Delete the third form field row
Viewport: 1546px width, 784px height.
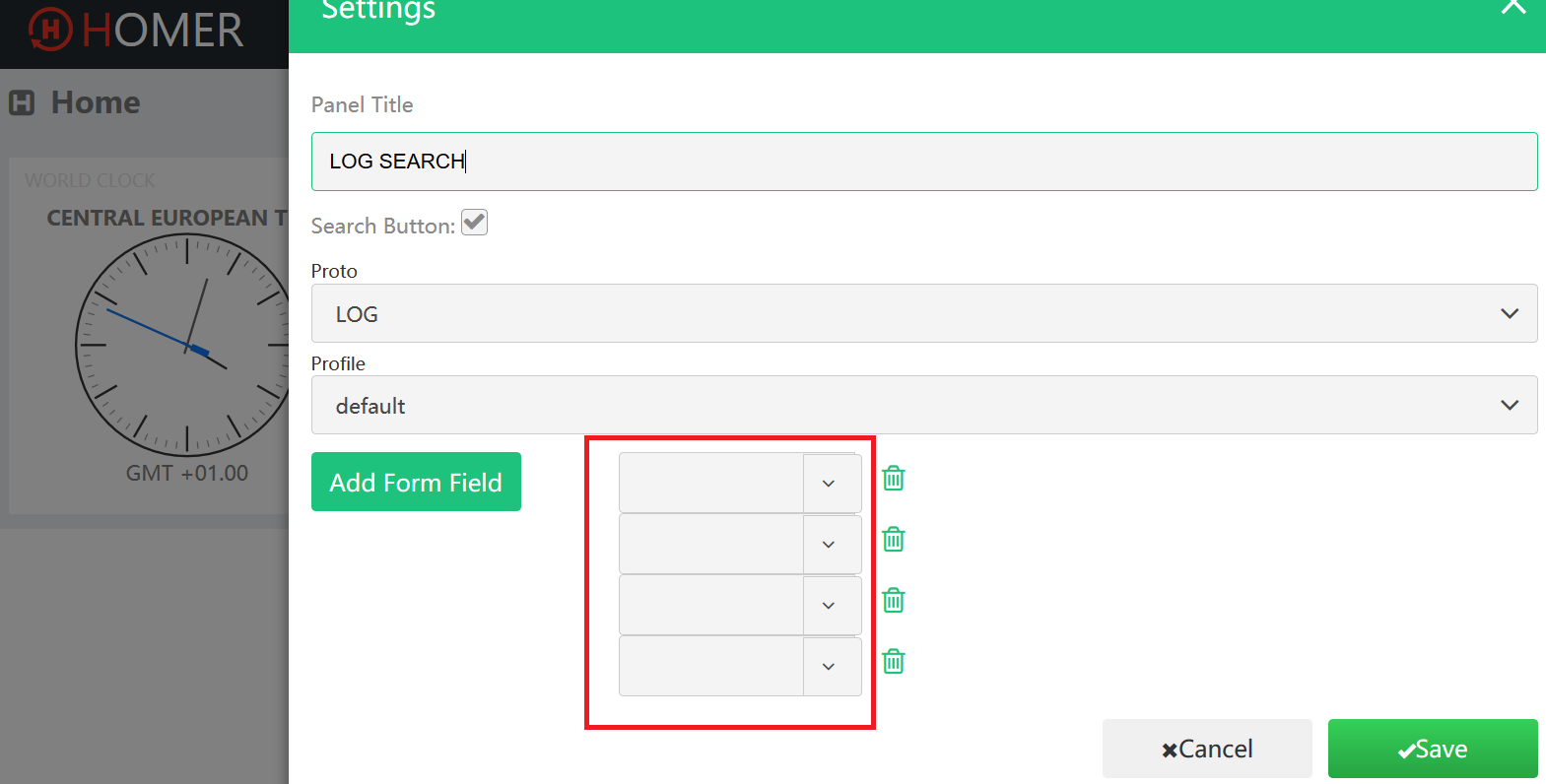click(893, 600)
